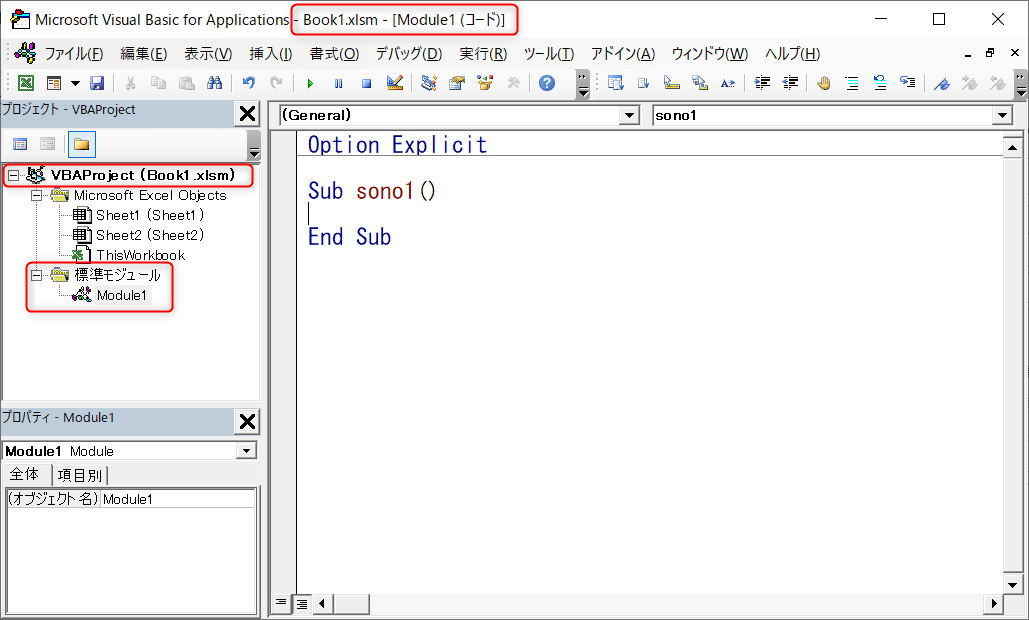1029x620 pixels.
Task: Toggle Bookmark flag icon
Action: (942, 83)
